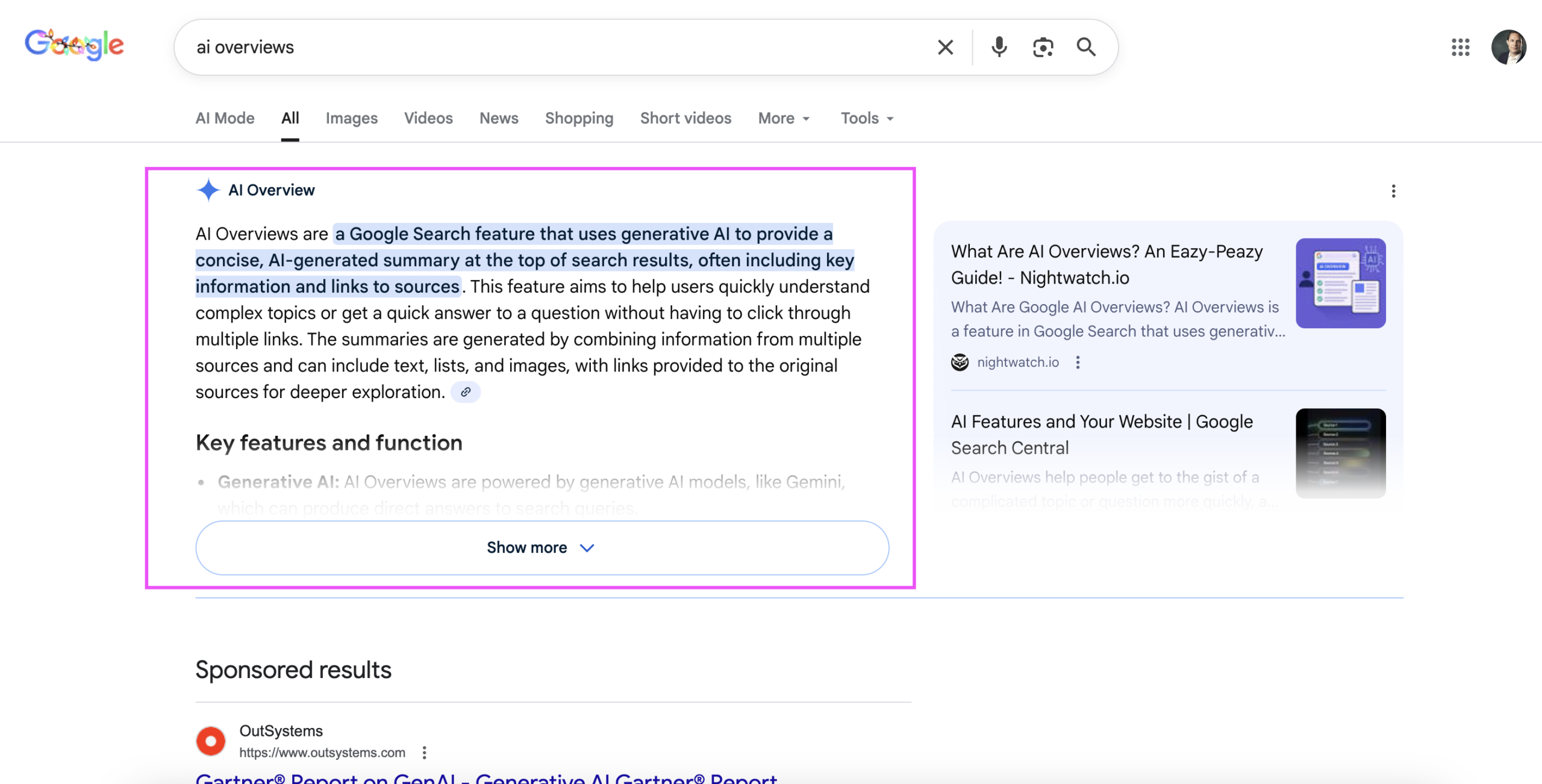Open AI Features and Your Website link
Image resolution: width=1542 pixels, height=784 pixels.
pyautogui.click(x=1102, y=434)
